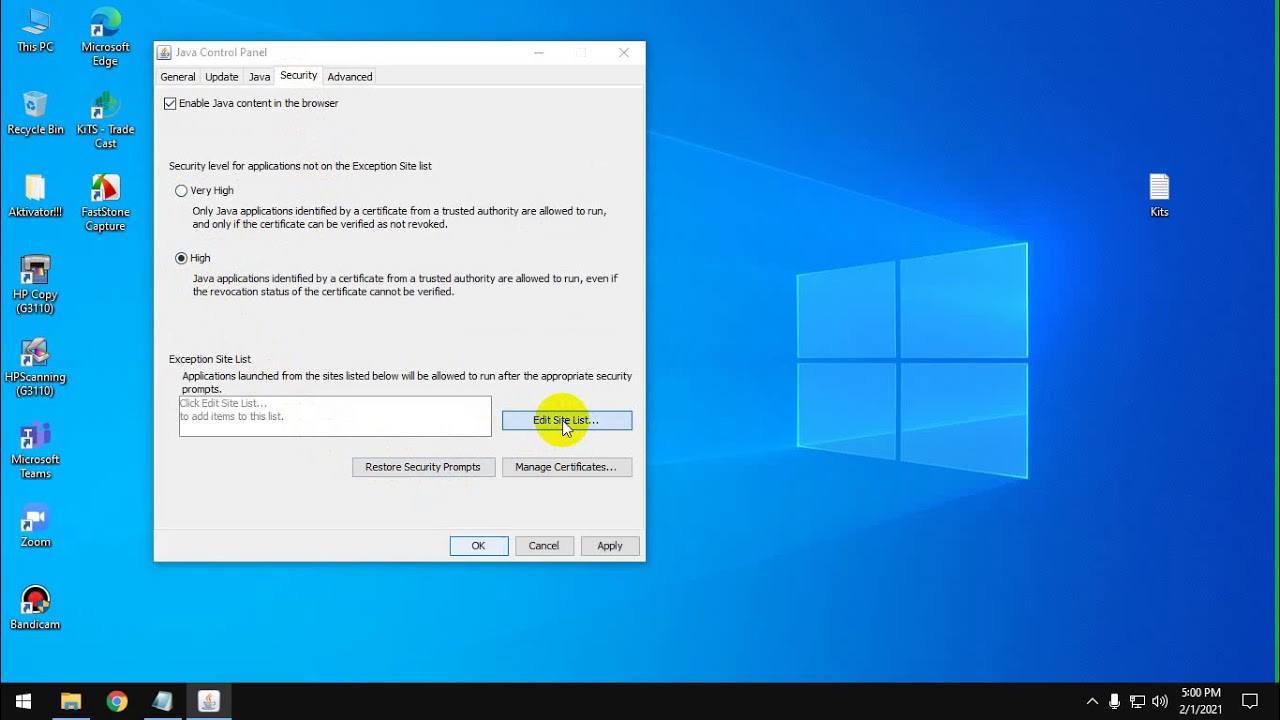This screenshot has height=720, width=1280.
Task: Minimize the Java Control Panel window
Action: pyautogui.click(x=539, y=52)
